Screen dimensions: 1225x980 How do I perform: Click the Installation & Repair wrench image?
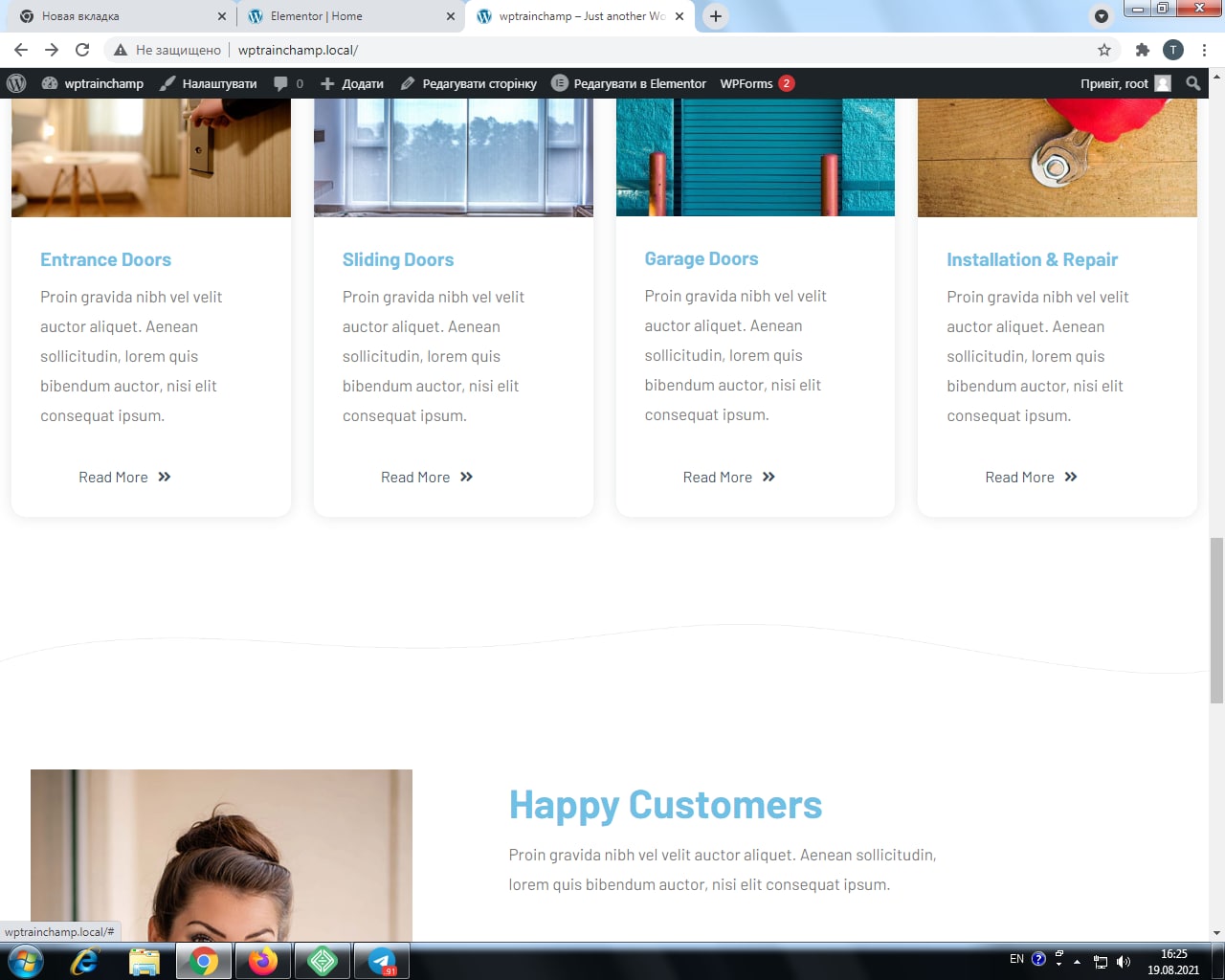click(x=1058, y=158)
